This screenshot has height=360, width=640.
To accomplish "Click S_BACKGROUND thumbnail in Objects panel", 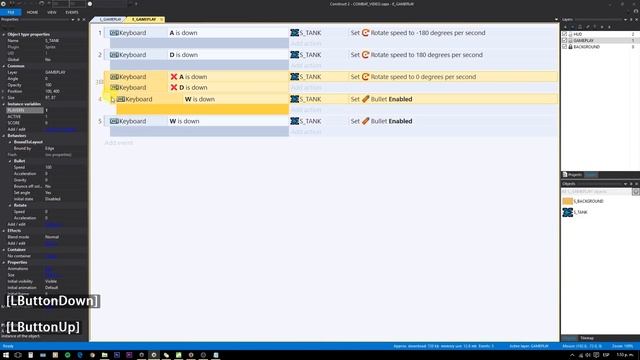I will 567,201.
